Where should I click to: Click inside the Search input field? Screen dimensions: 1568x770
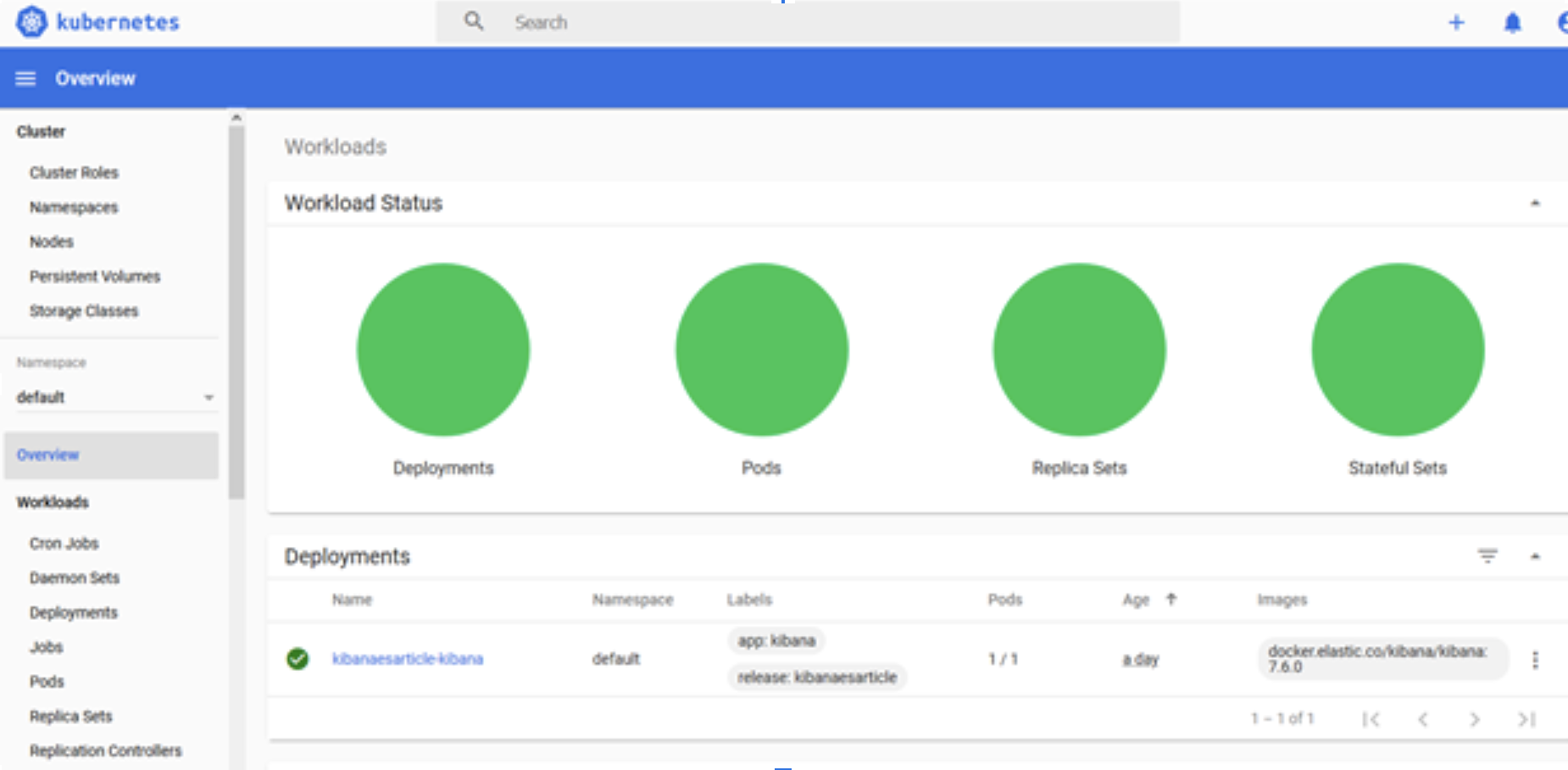point(763,22)
